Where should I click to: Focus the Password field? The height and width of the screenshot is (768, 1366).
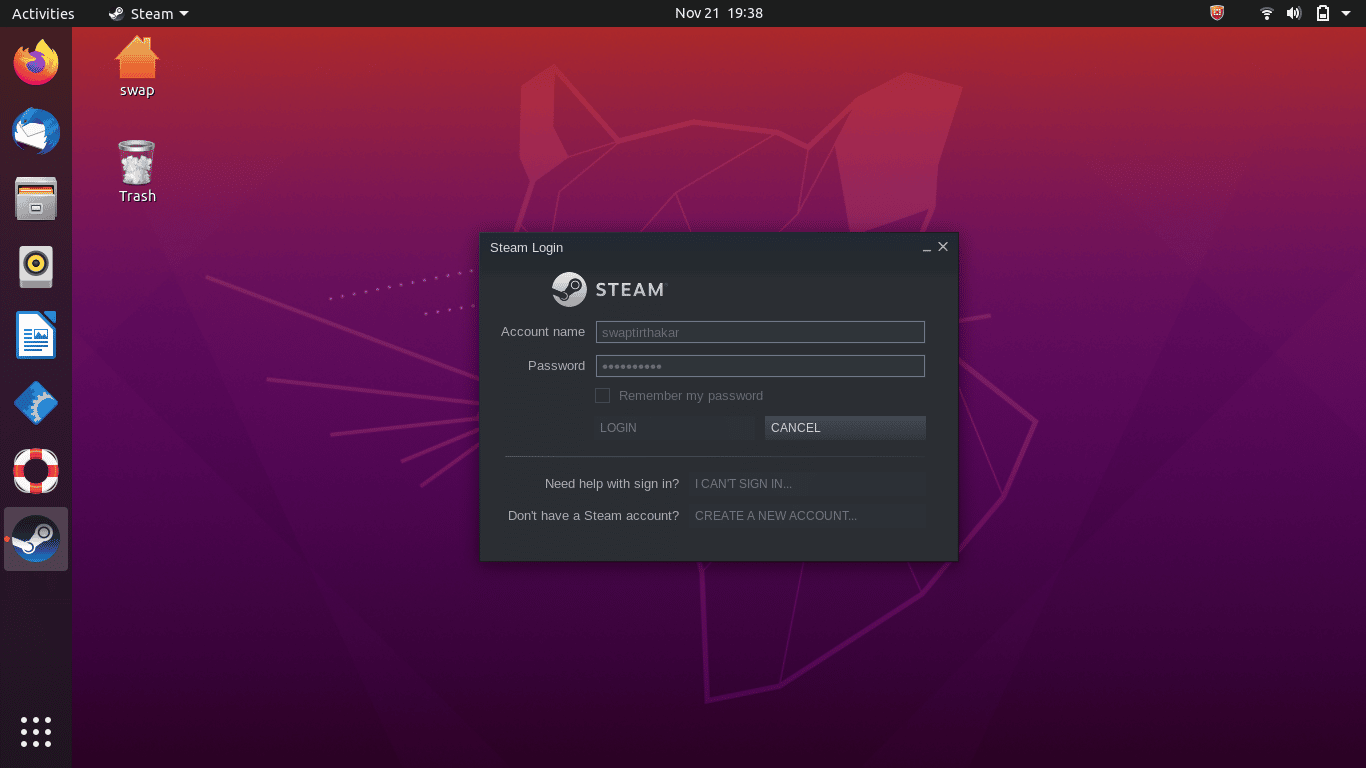click(x=760, y=366)
